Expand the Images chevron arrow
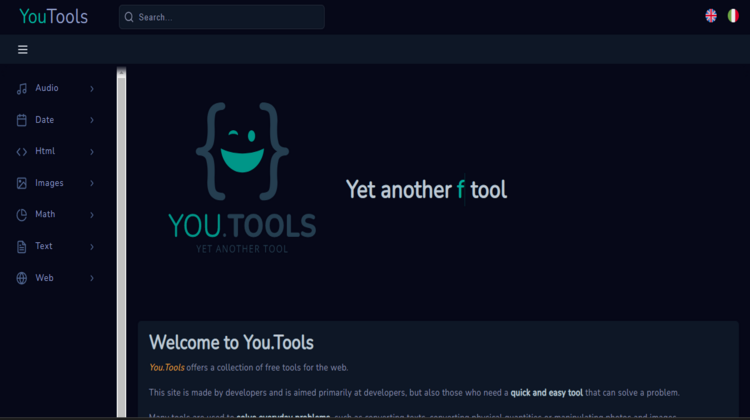The height and width of the screenshot is (420, 750). (92, 183)
